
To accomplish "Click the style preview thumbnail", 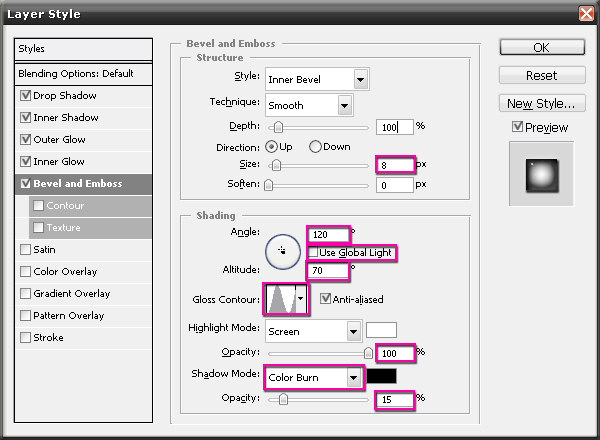I will pos(541,175).
